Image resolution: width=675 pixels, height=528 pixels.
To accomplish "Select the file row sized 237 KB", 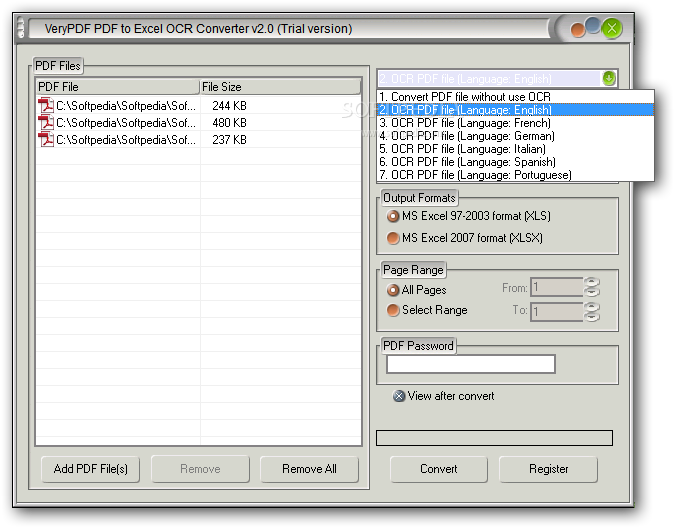I will [x=199, y=139].
